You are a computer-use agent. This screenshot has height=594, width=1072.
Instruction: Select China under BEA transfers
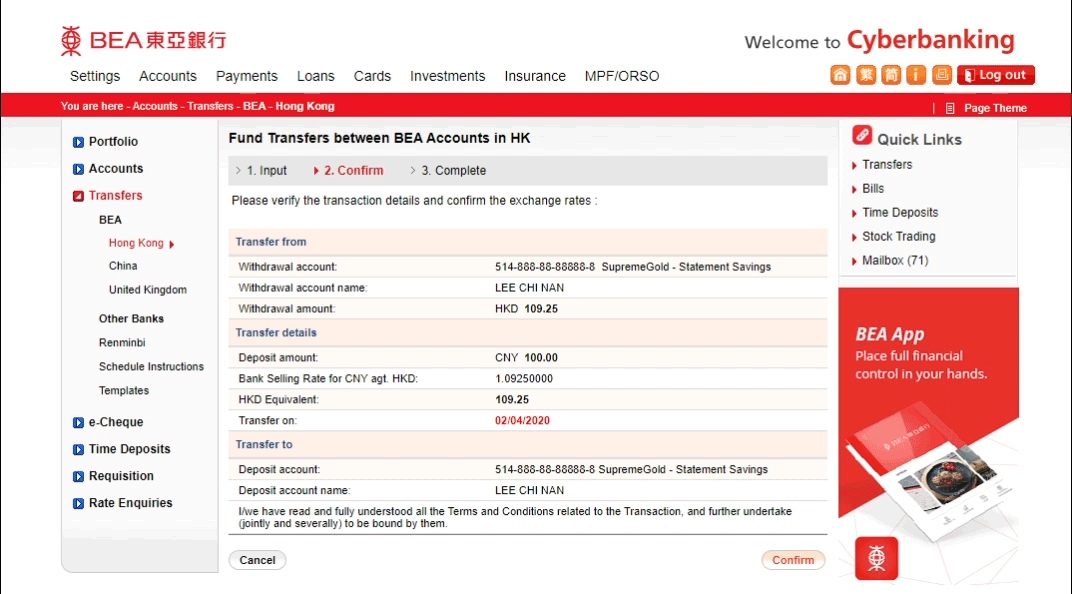pos(123,266)
